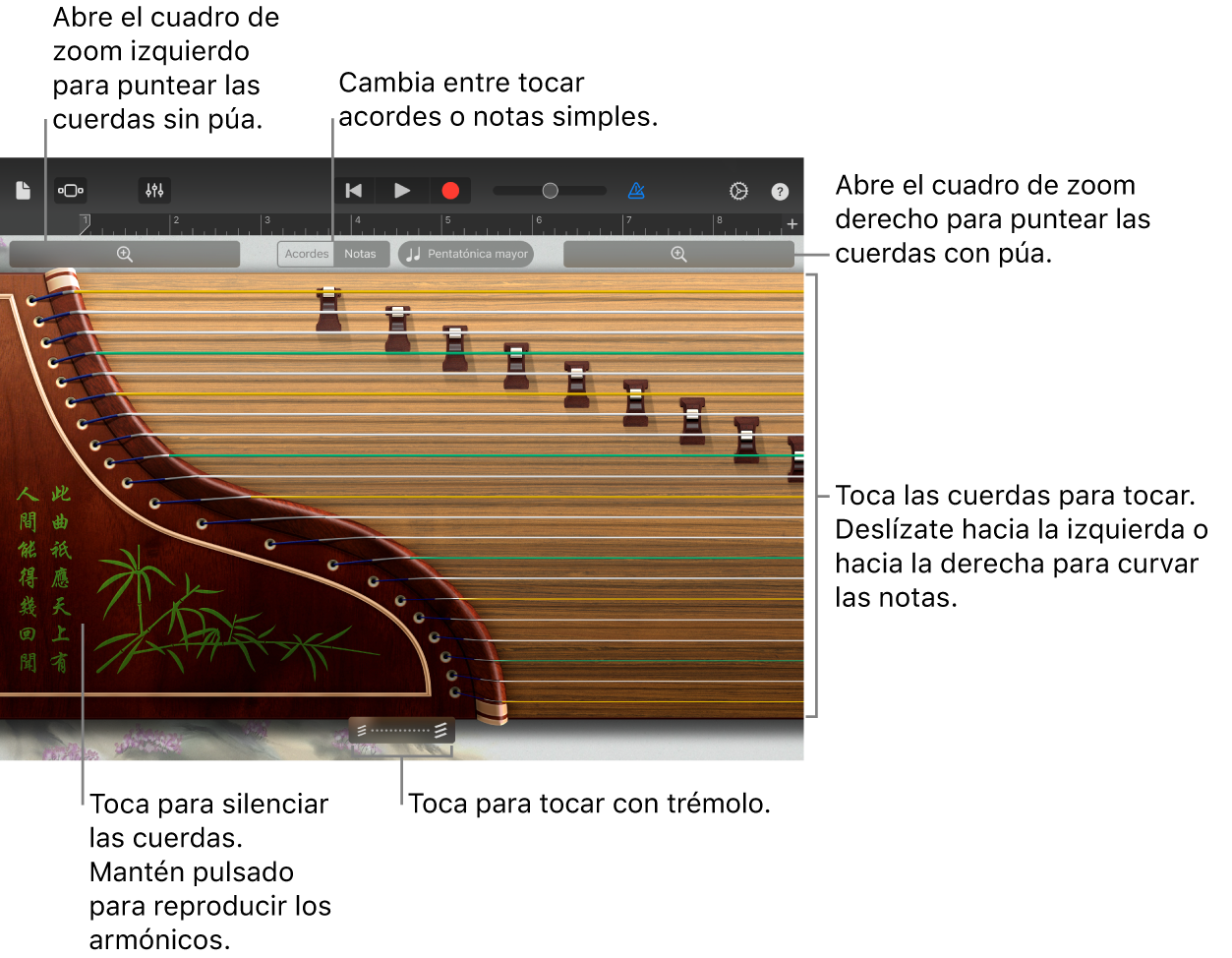The width and height of the screenshot is (1232, 958).
Task: Expand tracks with the plus at ruler's end
Action: [x=792, y=223]
